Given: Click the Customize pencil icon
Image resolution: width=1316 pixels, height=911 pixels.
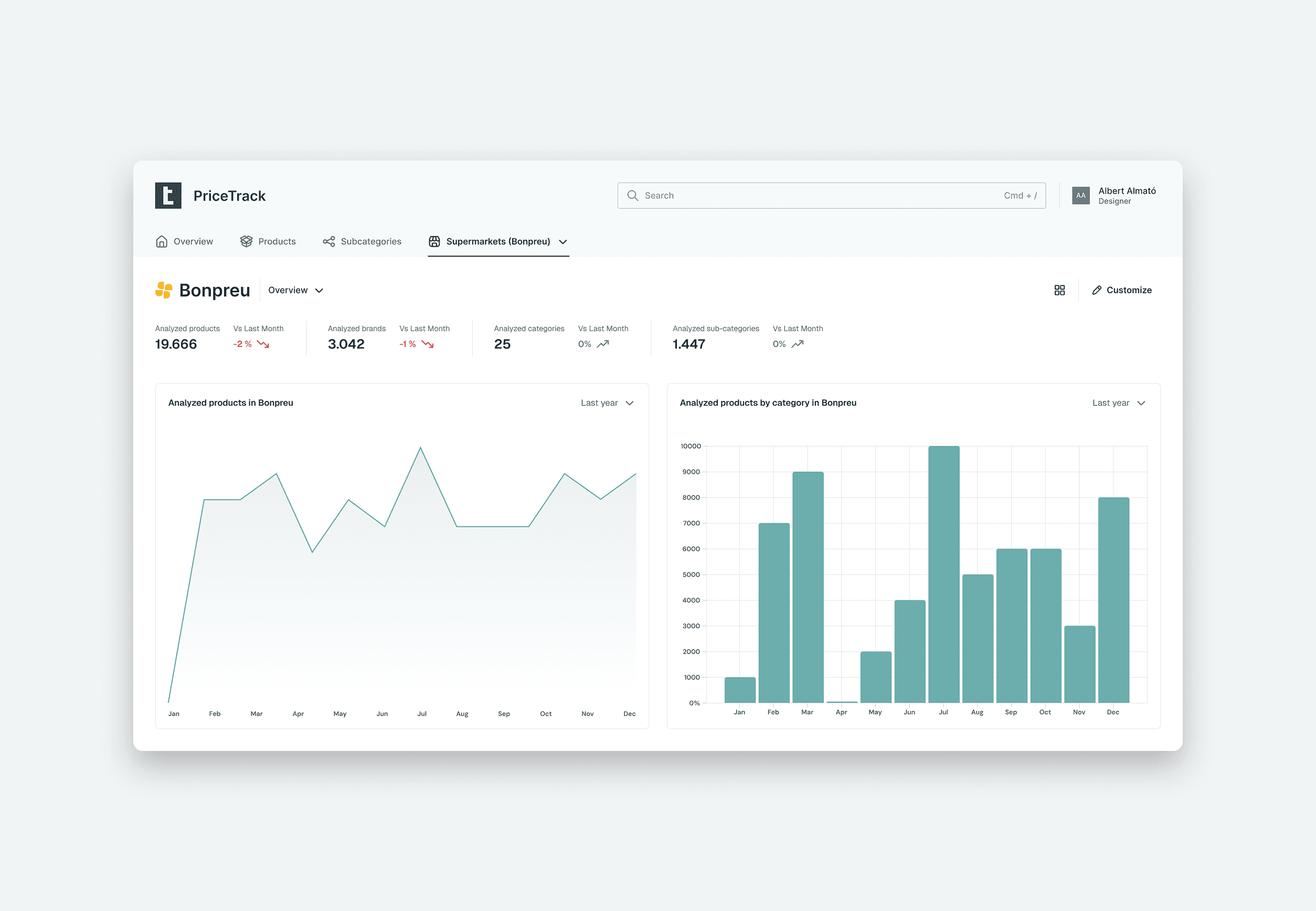Looking at the screenshot, I should (1096, 290).
